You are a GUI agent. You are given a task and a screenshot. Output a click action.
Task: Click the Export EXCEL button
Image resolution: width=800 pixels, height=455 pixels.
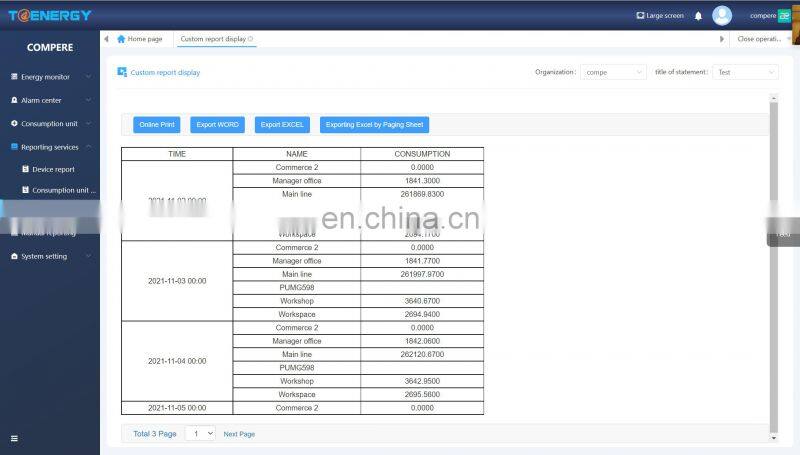coord(282,125)
